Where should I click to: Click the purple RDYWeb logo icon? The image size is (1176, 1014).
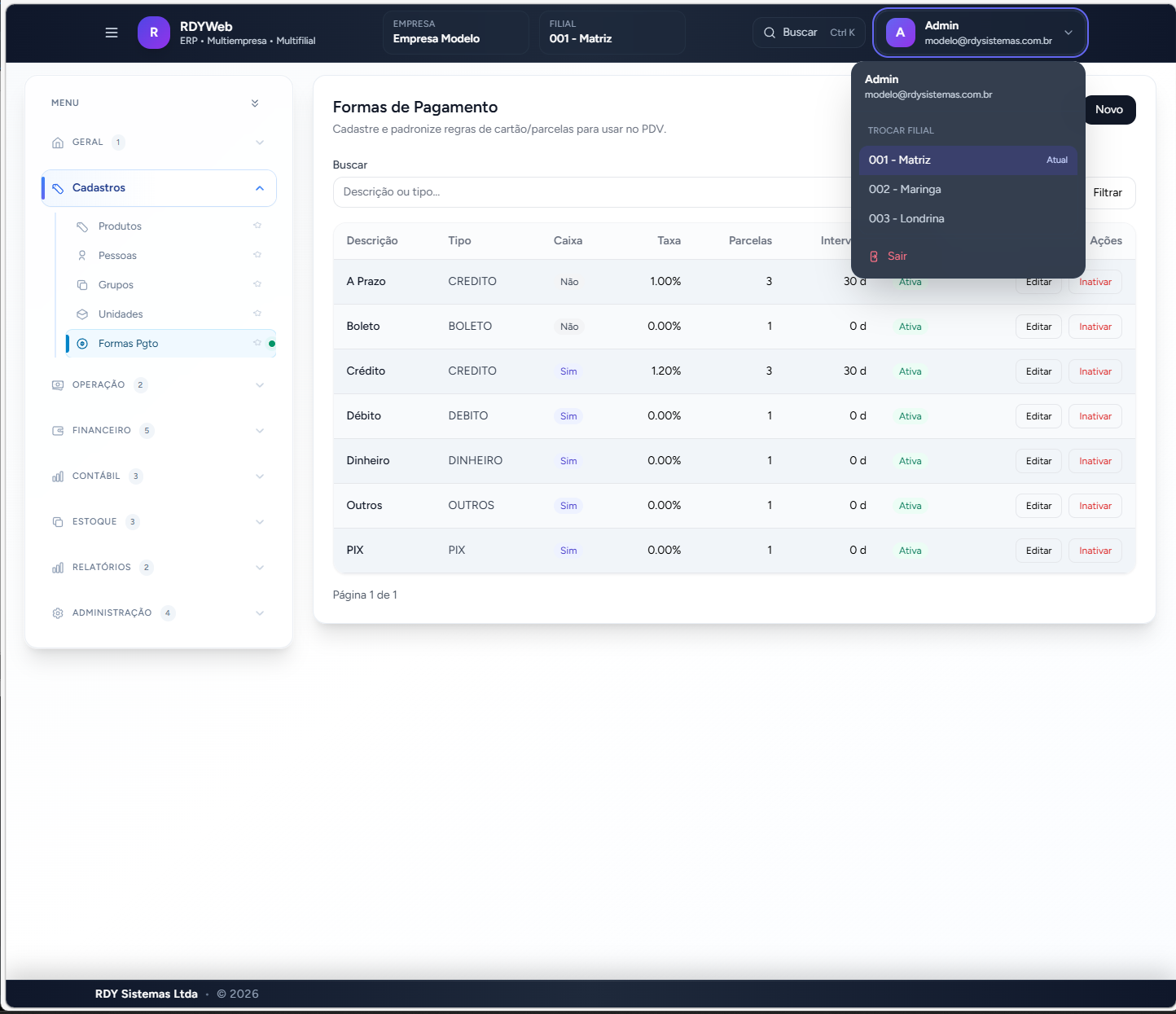click(154, 33)
